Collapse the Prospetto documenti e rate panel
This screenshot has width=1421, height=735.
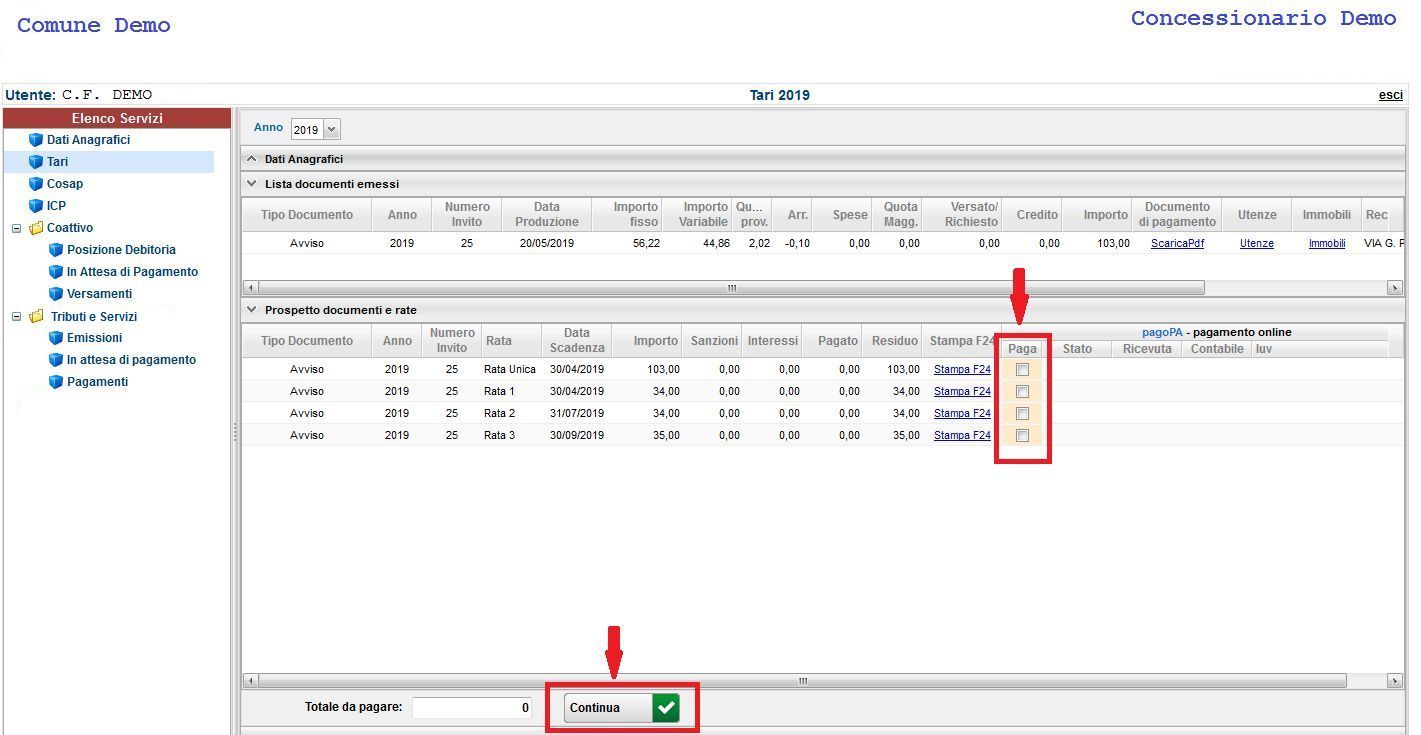tap(252, 310)
